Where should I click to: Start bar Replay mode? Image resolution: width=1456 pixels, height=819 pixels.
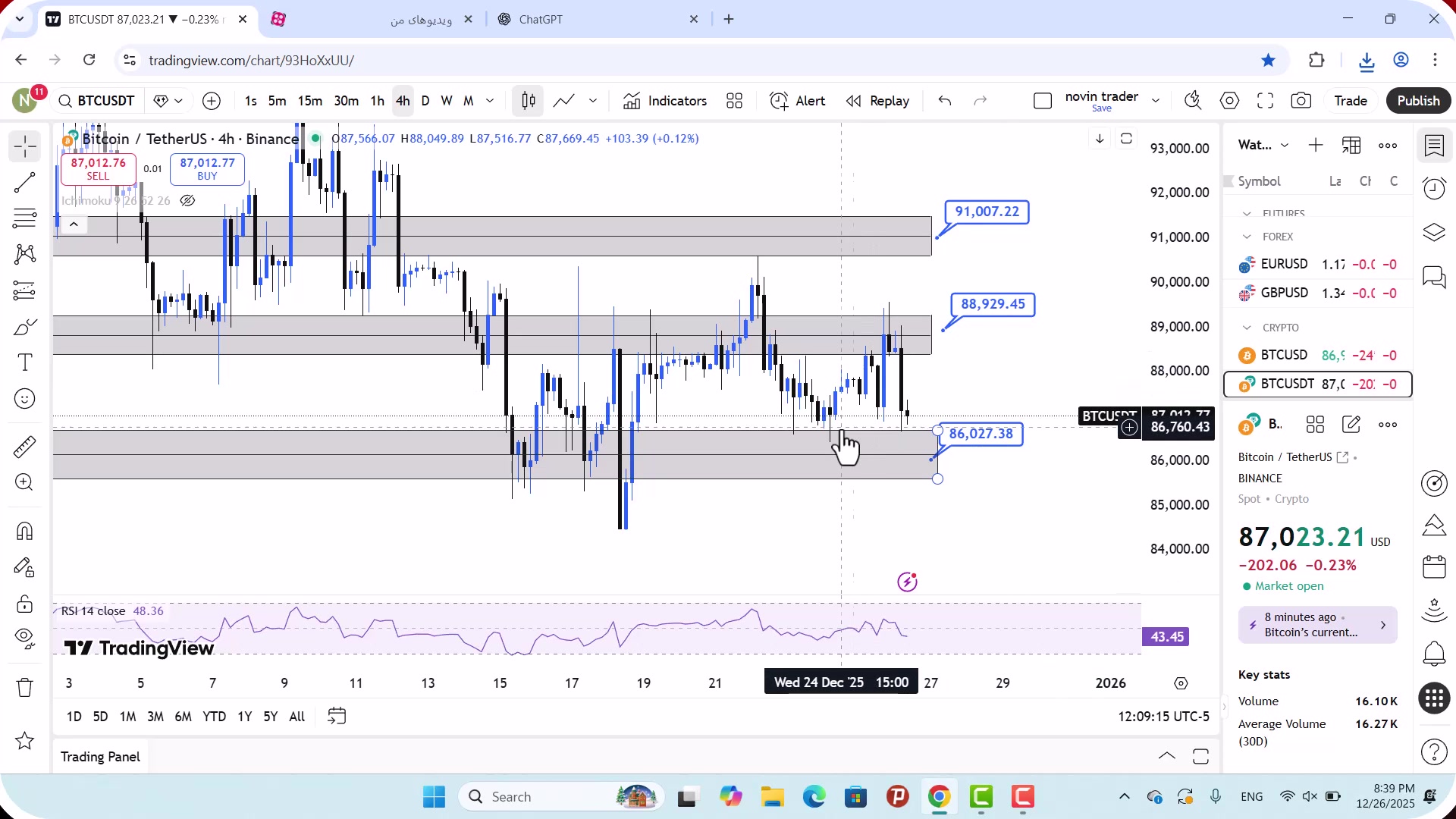coord(877,101)
